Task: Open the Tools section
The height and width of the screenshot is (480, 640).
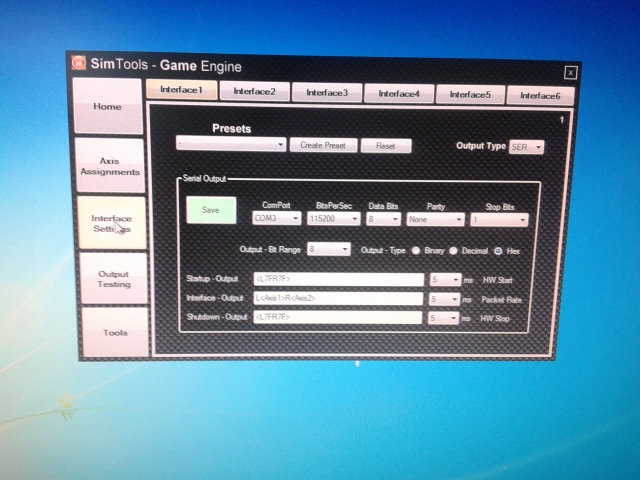Action: 116,333
